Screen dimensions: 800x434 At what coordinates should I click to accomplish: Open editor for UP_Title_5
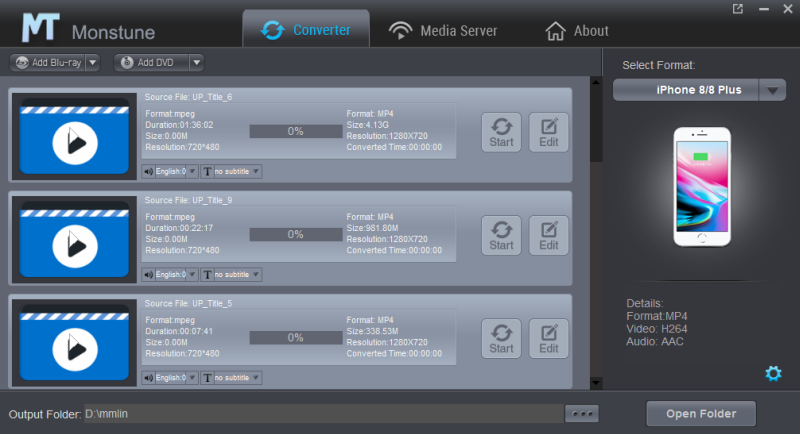(x=548, y=338)
